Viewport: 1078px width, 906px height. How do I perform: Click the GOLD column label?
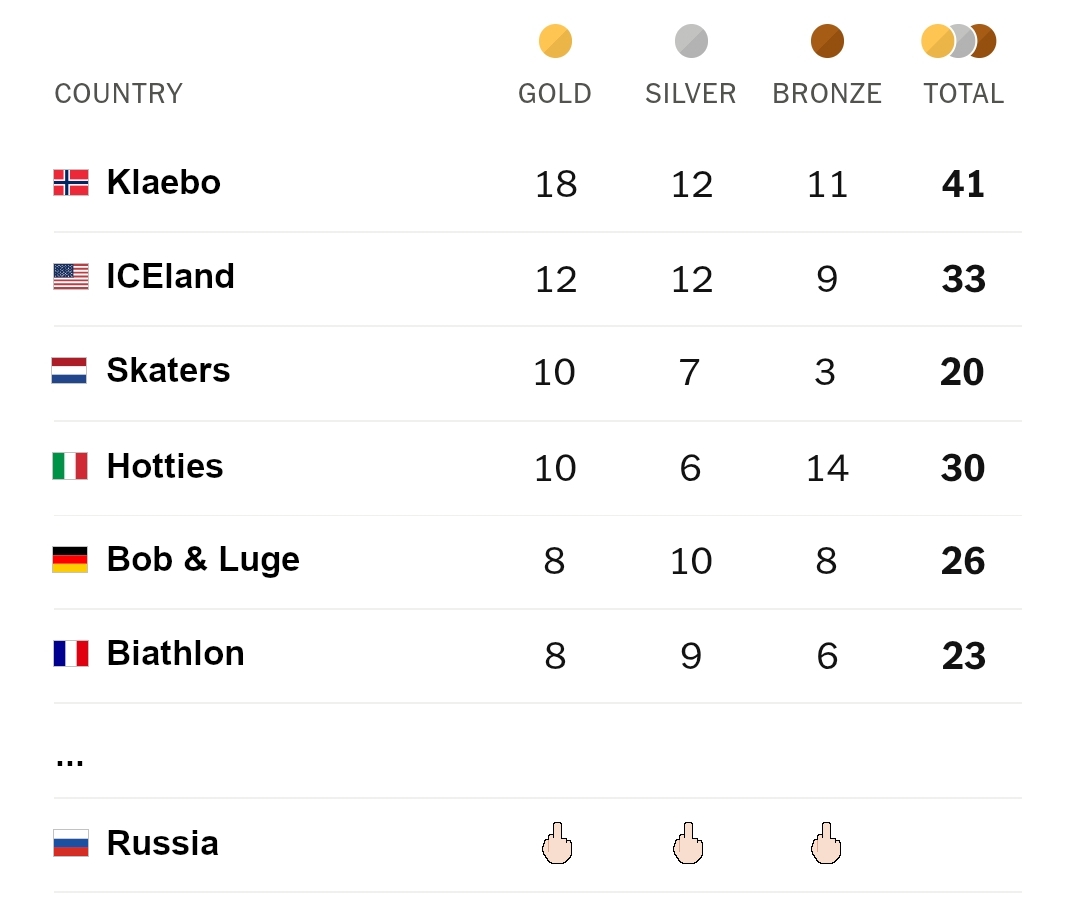(x=555, y=94)
